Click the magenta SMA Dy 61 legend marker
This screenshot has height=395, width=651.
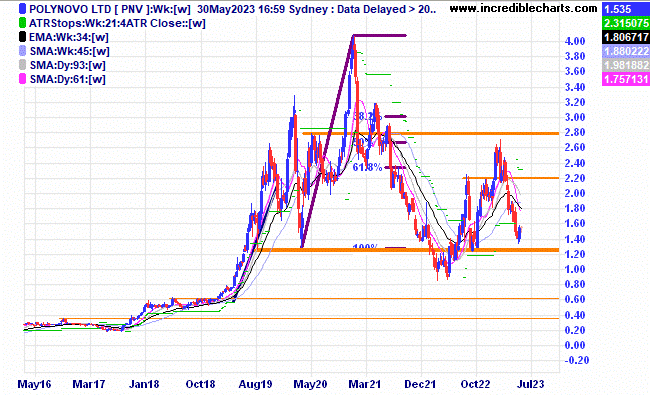click(22, 79)
